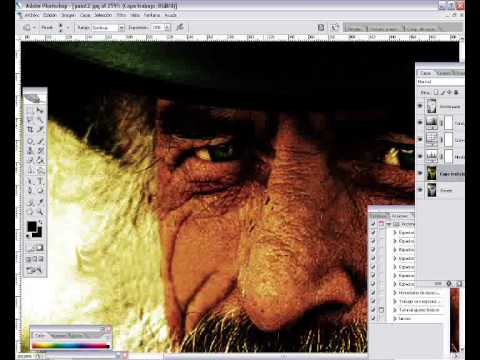Image resolution: width=480 pixels, height=360 pixels.
Task: Hide the topmost layer in Layers panel
Action: click(x=420, y=106)
